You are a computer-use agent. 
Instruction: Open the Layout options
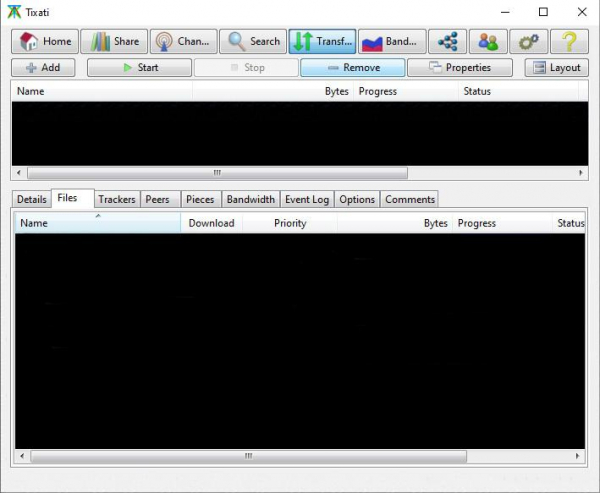tap(557, 68)
